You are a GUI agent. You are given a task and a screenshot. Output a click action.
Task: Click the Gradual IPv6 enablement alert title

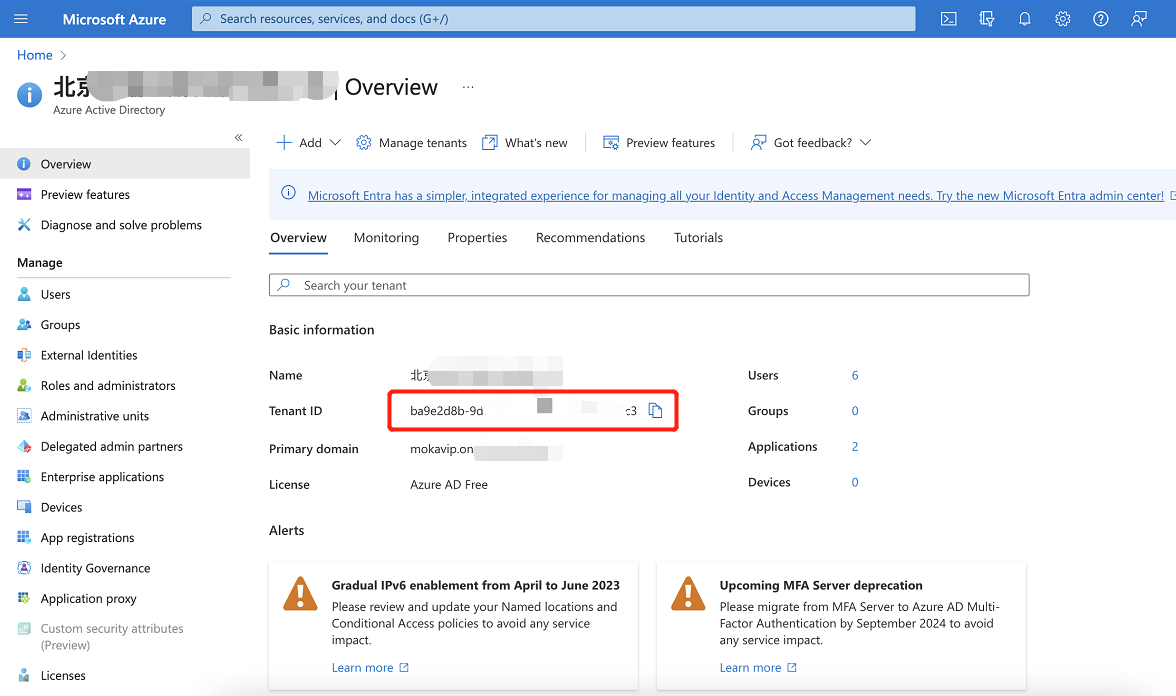click(476, 585)
